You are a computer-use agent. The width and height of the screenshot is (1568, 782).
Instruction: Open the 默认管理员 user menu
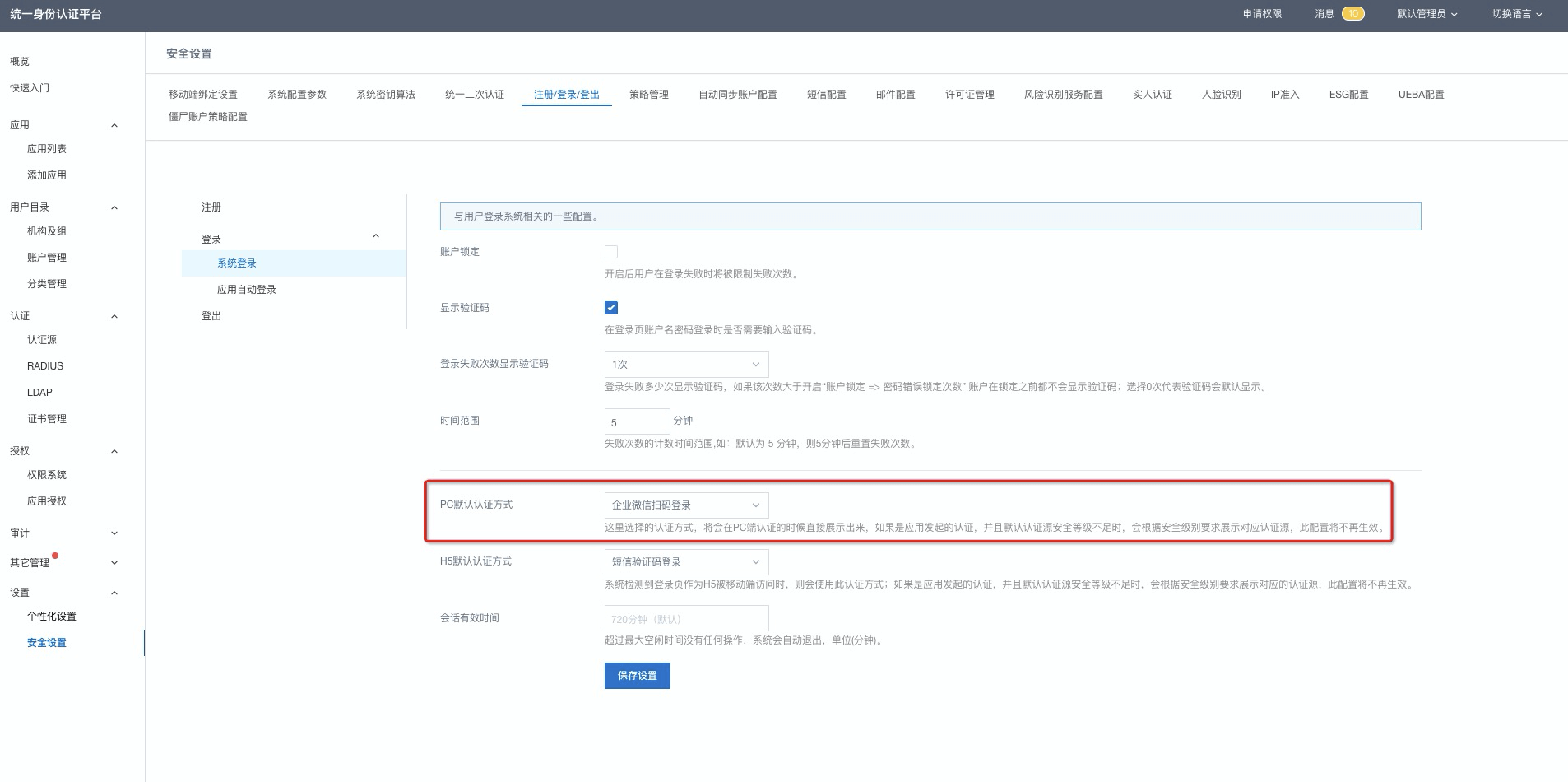coord(1427,14)
